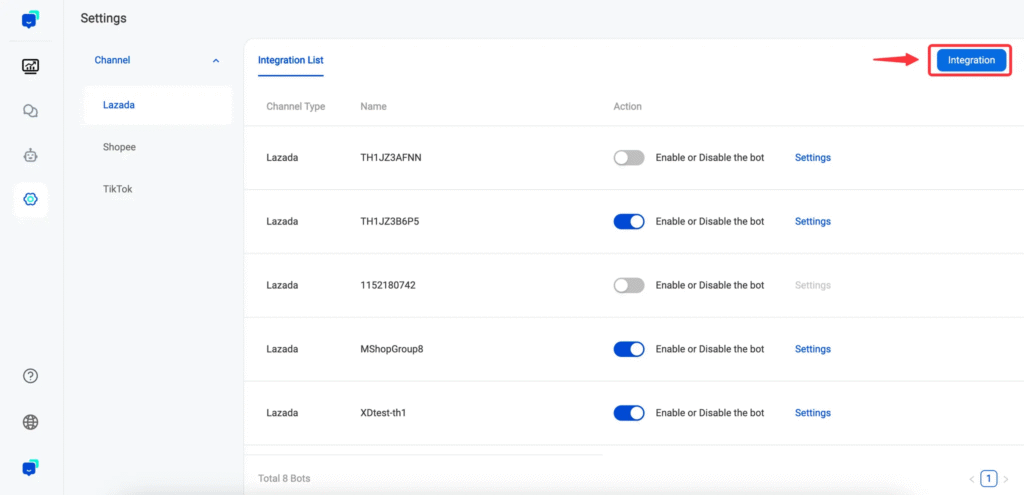
Task: Open the conversations chat bubble icon
Action: tap(30, 111)
